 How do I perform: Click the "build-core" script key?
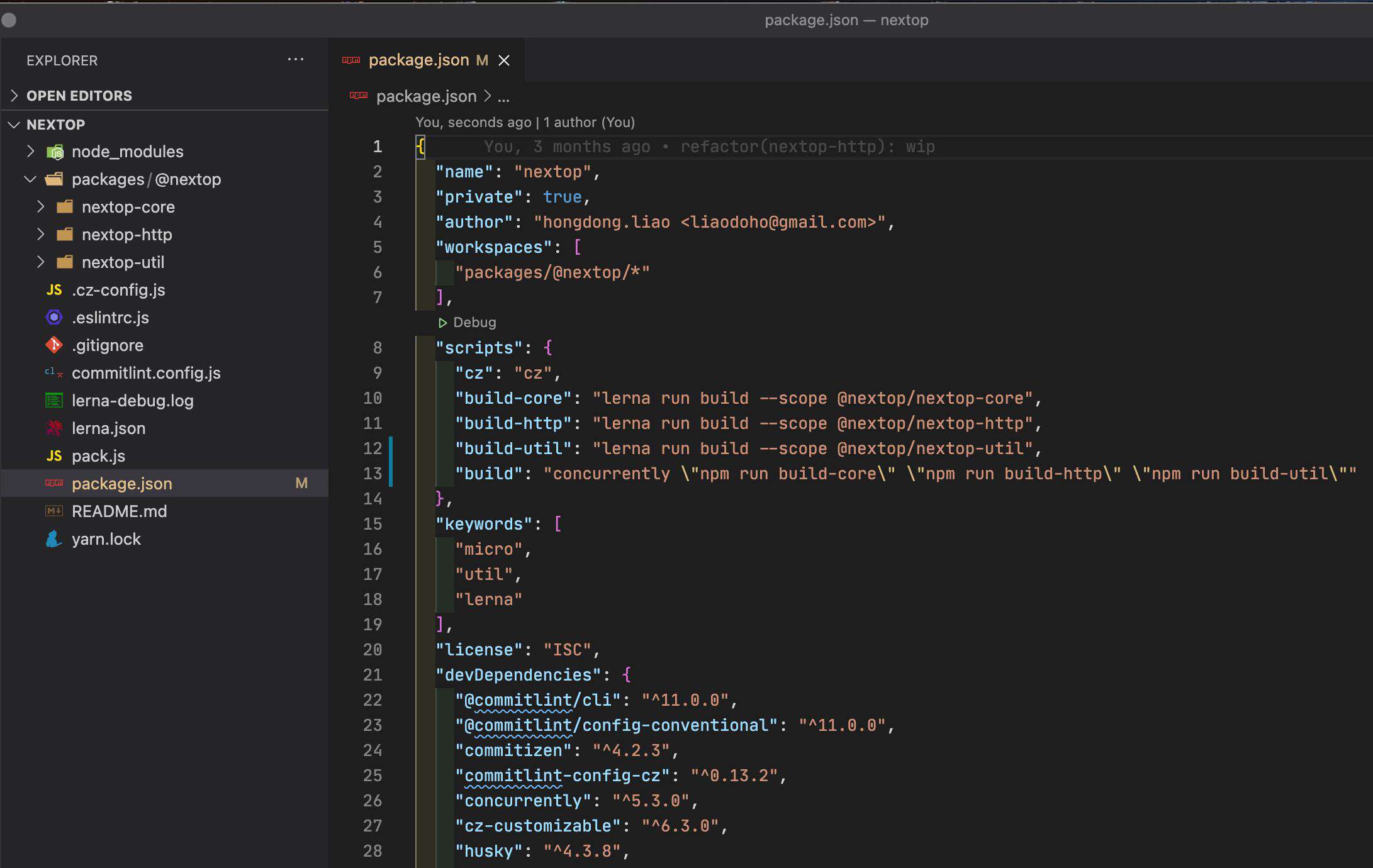point(513,398)
